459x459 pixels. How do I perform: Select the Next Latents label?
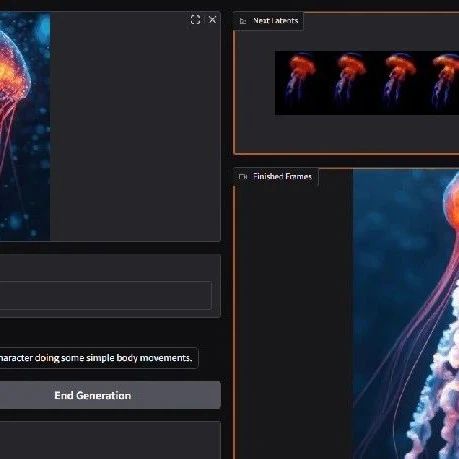tap(275, 21)
